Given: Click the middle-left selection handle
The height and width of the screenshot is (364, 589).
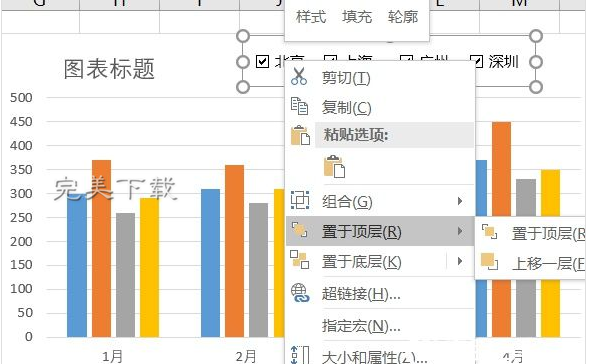Looking at the screenshot, I should coord(243,62).
